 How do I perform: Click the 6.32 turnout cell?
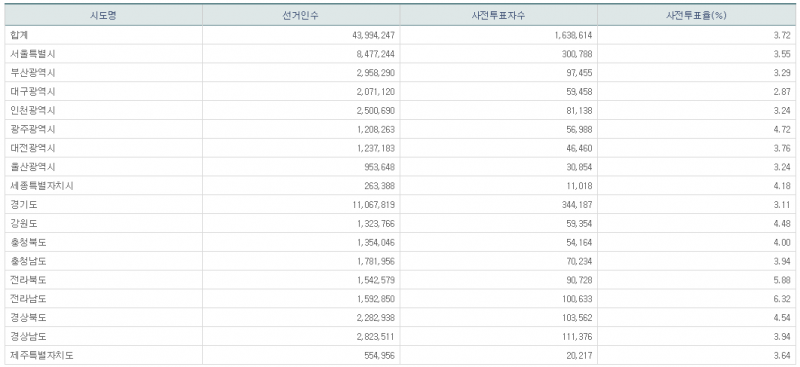coord(783,300)
